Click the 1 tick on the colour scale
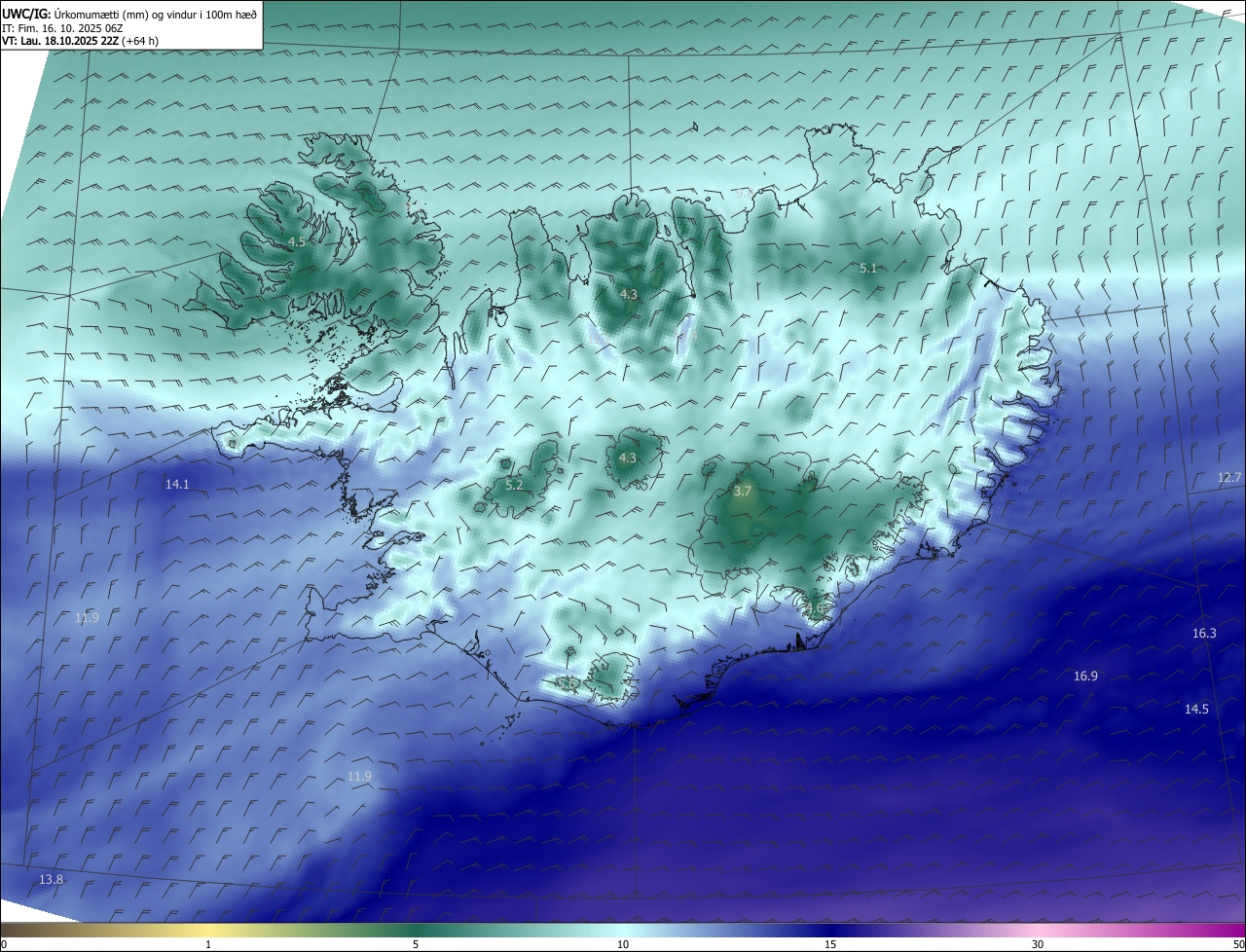The width and height of the screenshot is (1246, 952). click(208, 944)
